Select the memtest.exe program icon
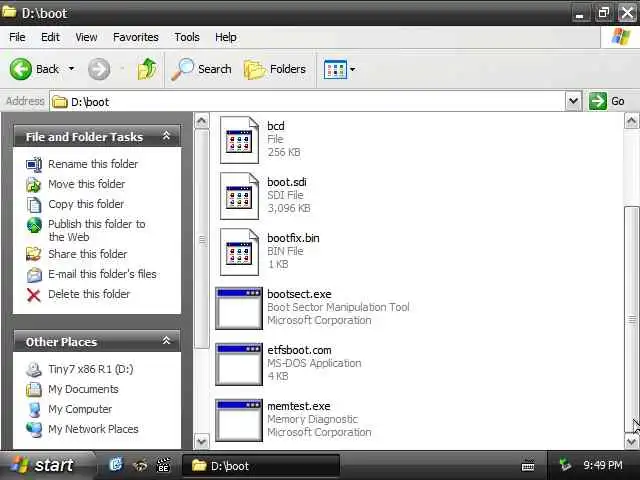This screenshot has height=480, width=640. pyautogui.click(x=239, y=420)
